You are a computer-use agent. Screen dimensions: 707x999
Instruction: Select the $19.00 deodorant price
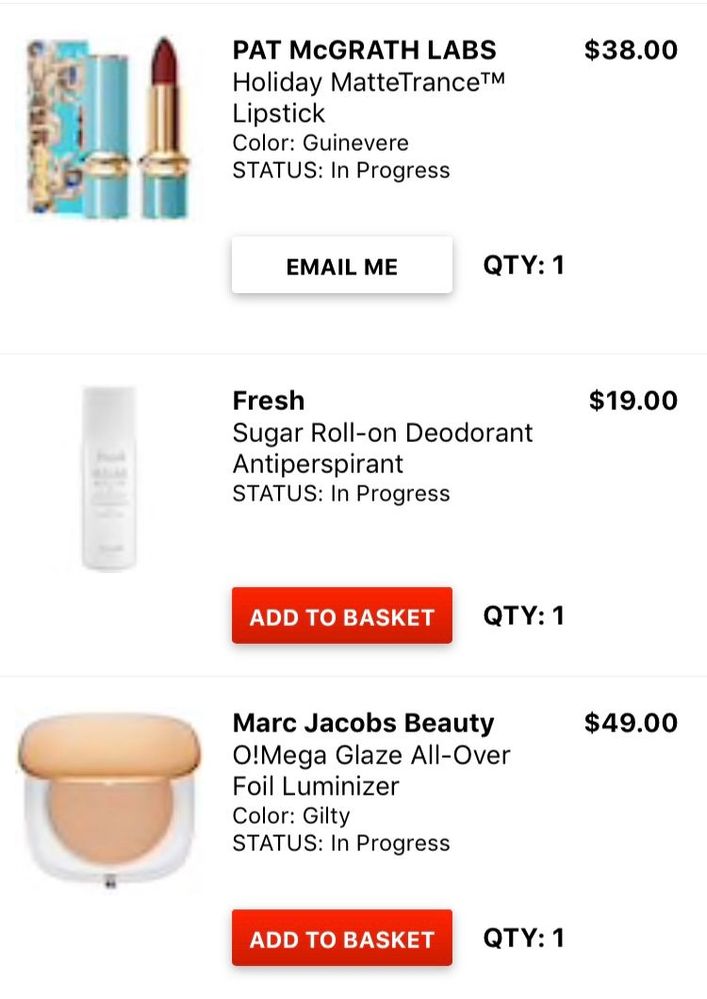click(633, 401)
